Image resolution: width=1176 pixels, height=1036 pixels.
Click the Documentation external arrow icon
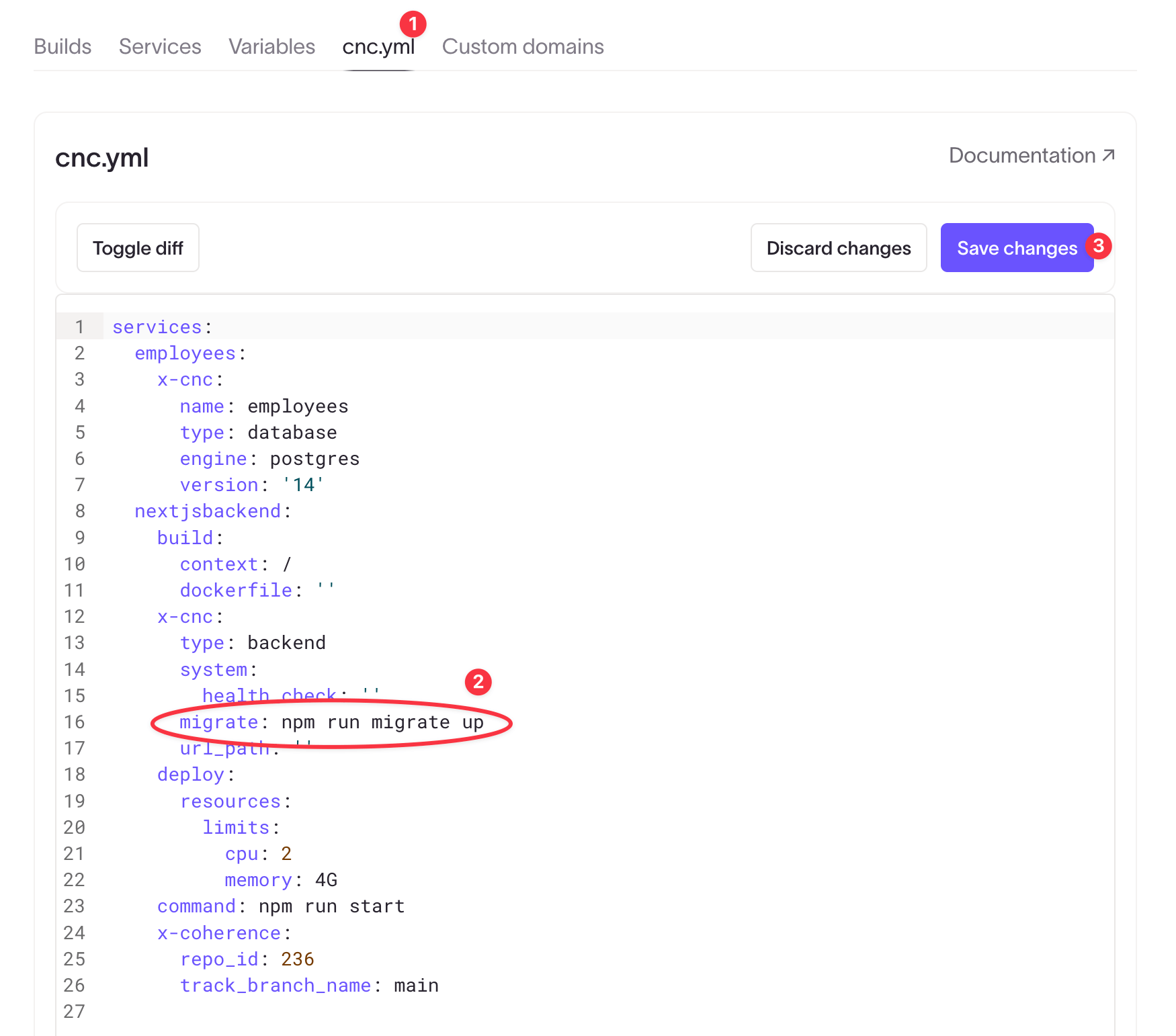pyautogui.click(x=1108, y=155)
